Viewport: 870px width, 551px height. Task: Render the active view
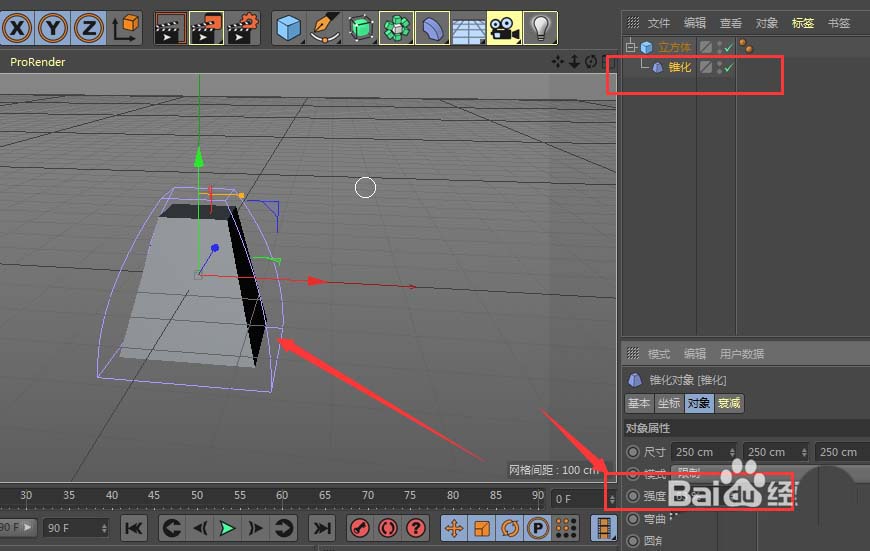point(170,28)
